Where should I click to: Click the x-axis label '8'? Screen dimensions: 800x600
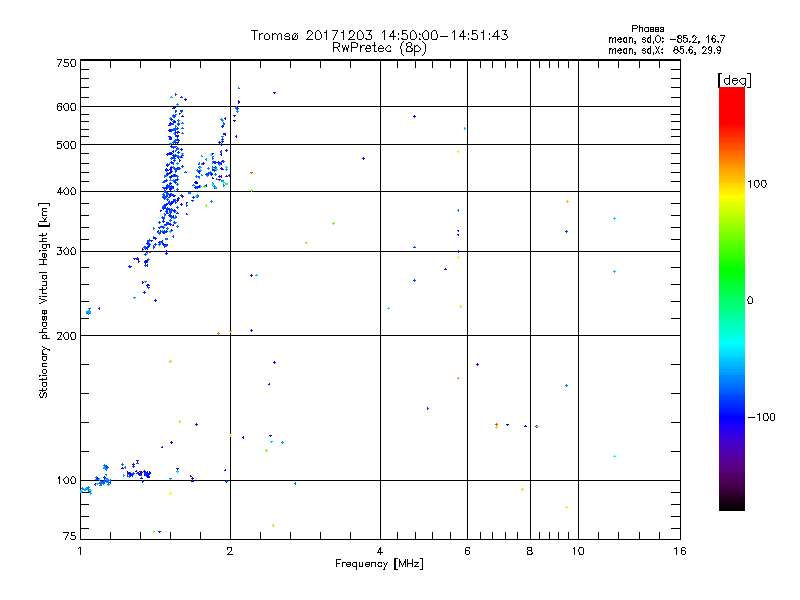point(530,551)
